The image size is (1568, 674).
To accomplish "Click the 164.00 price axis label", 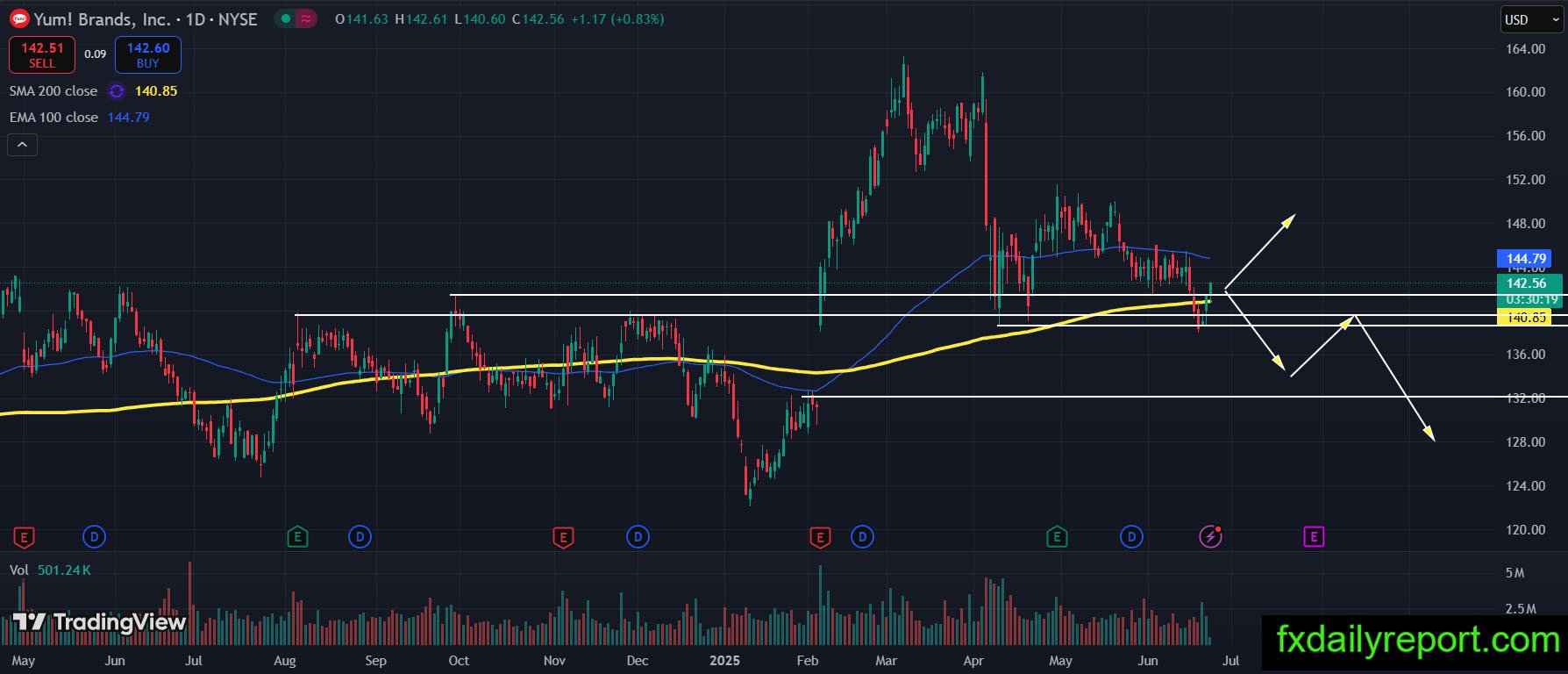I will click(1526, 49).
